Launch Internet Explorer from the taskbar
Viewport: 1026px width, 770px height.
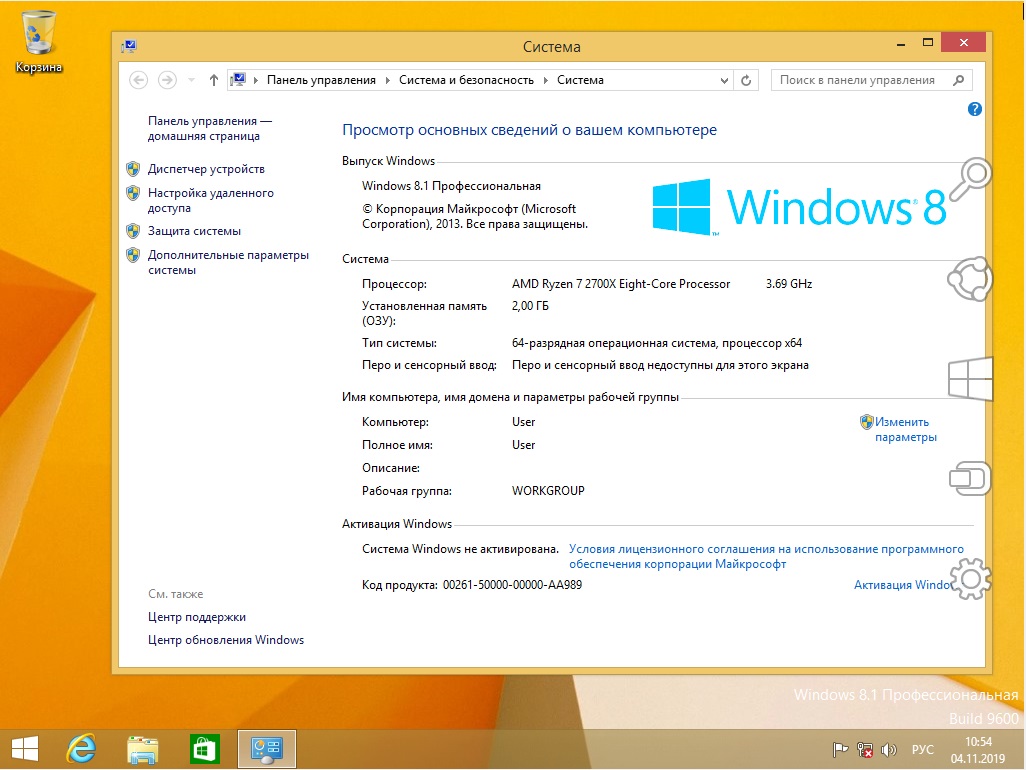click(x=80, y=748)
